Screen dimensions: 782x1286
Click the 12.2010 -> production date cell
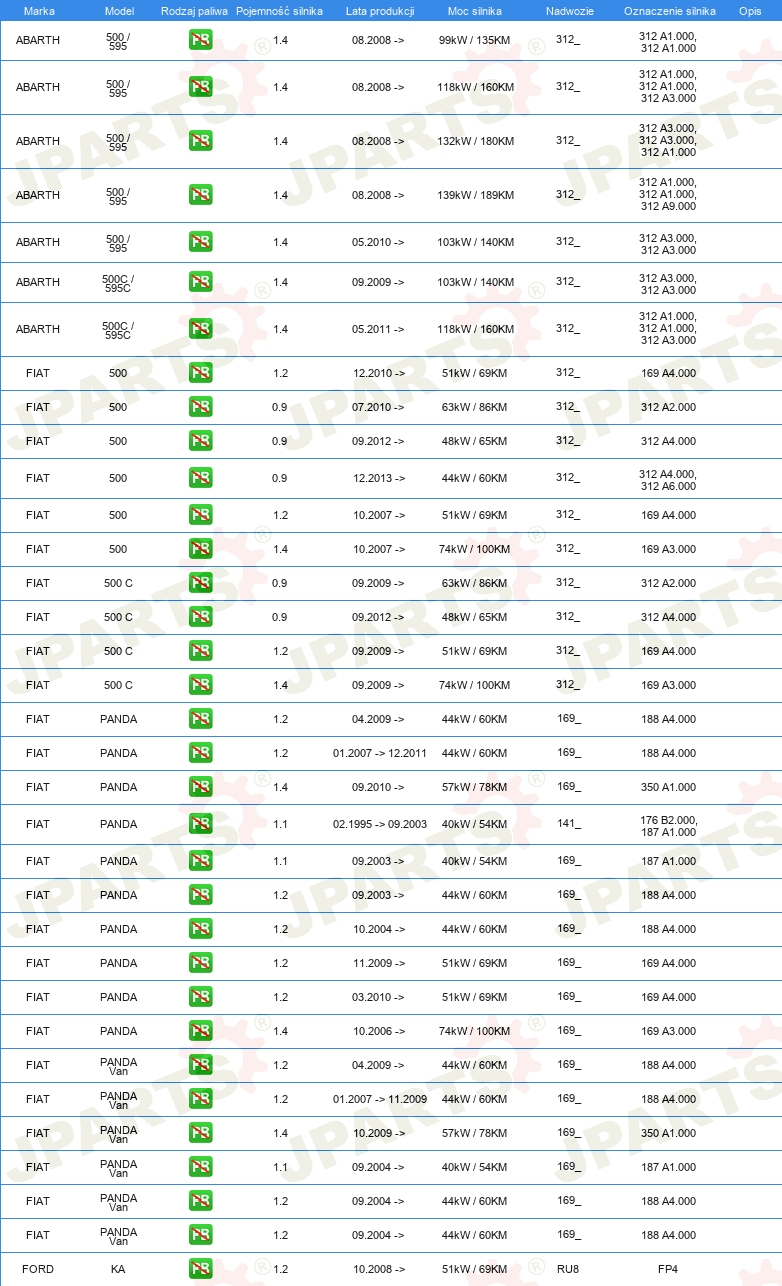click(379, 373)
